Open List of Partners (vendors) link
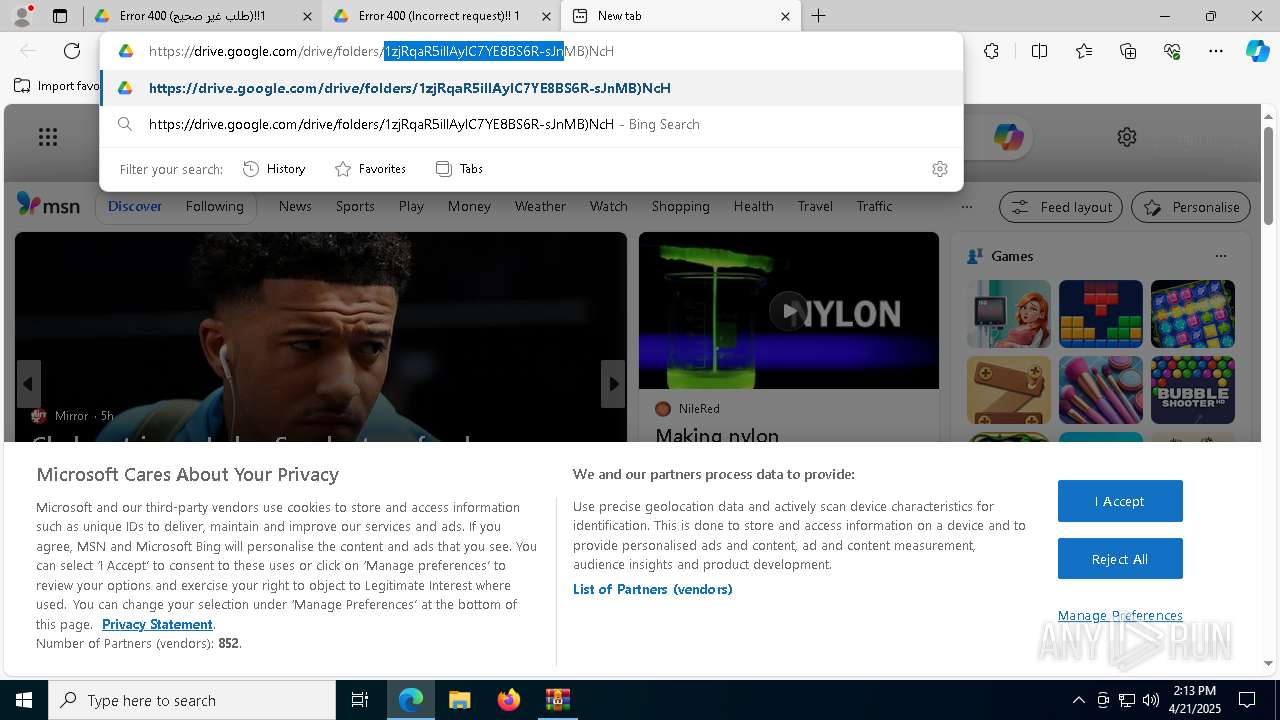 click(x=653, y=589)
